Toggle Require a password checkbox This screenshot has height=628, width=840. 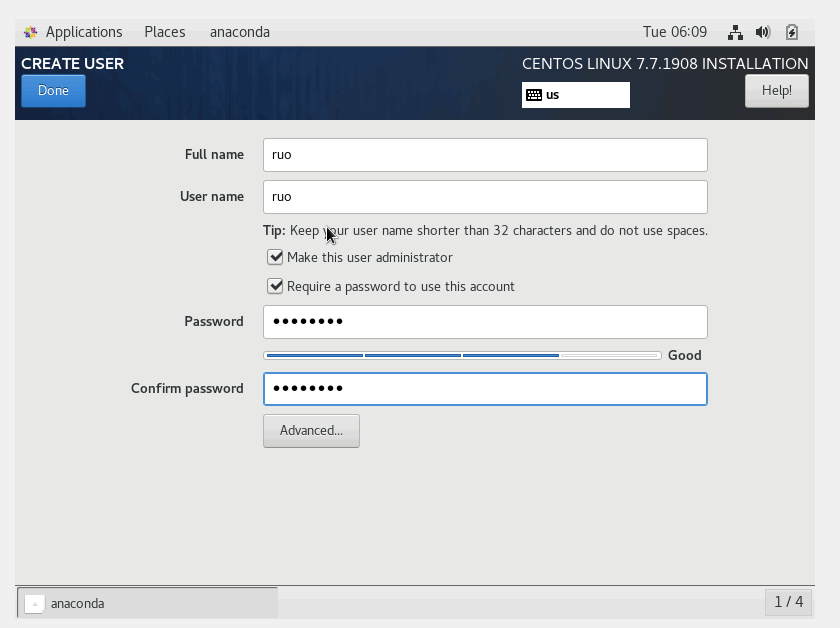tap(275, 286)
